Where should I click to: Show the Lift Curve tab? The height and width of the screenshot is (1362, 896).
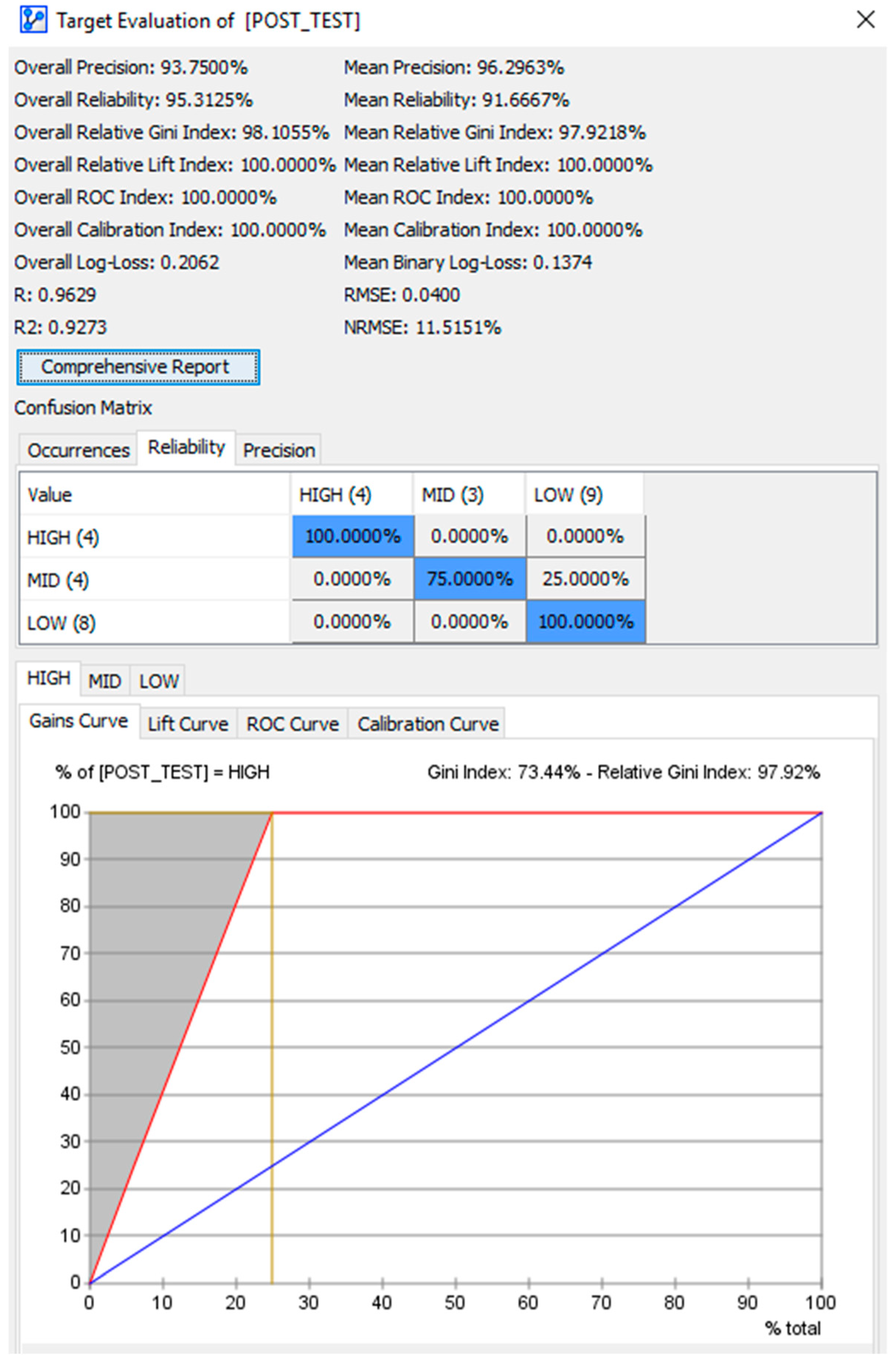[188, 724]
